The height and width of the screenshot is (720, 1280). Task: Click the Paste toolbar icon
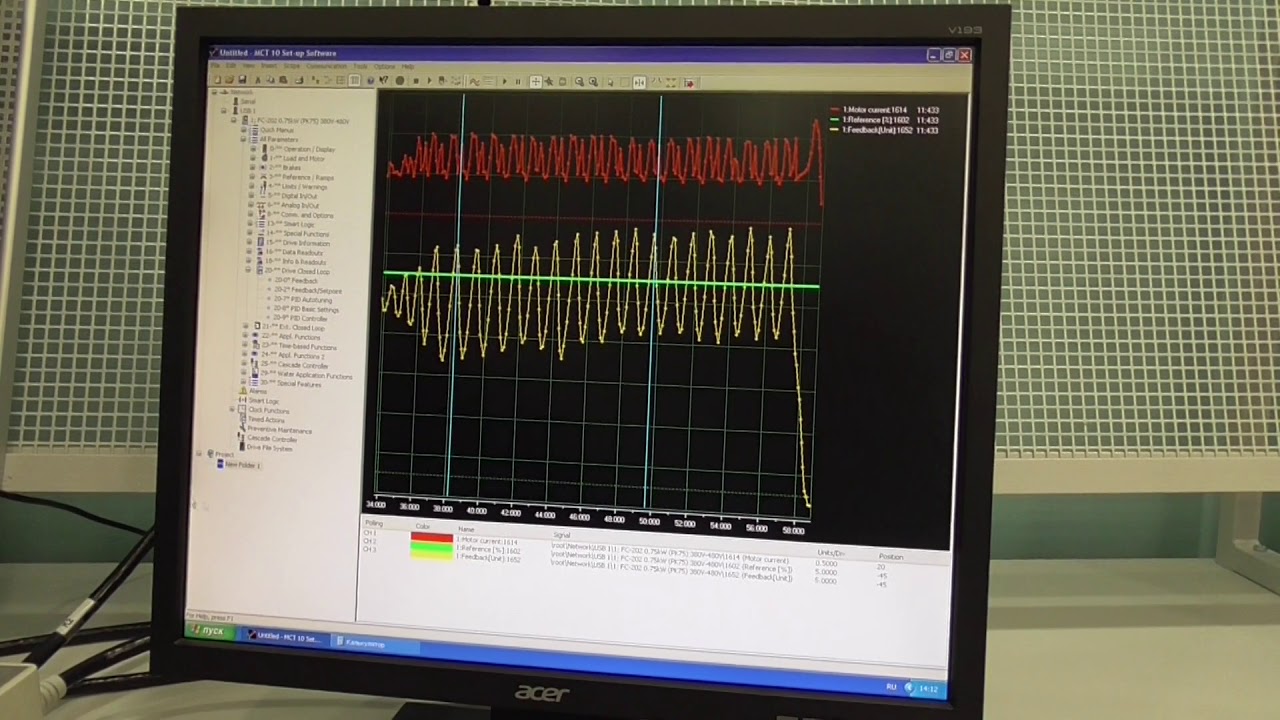tap(282, 80)
